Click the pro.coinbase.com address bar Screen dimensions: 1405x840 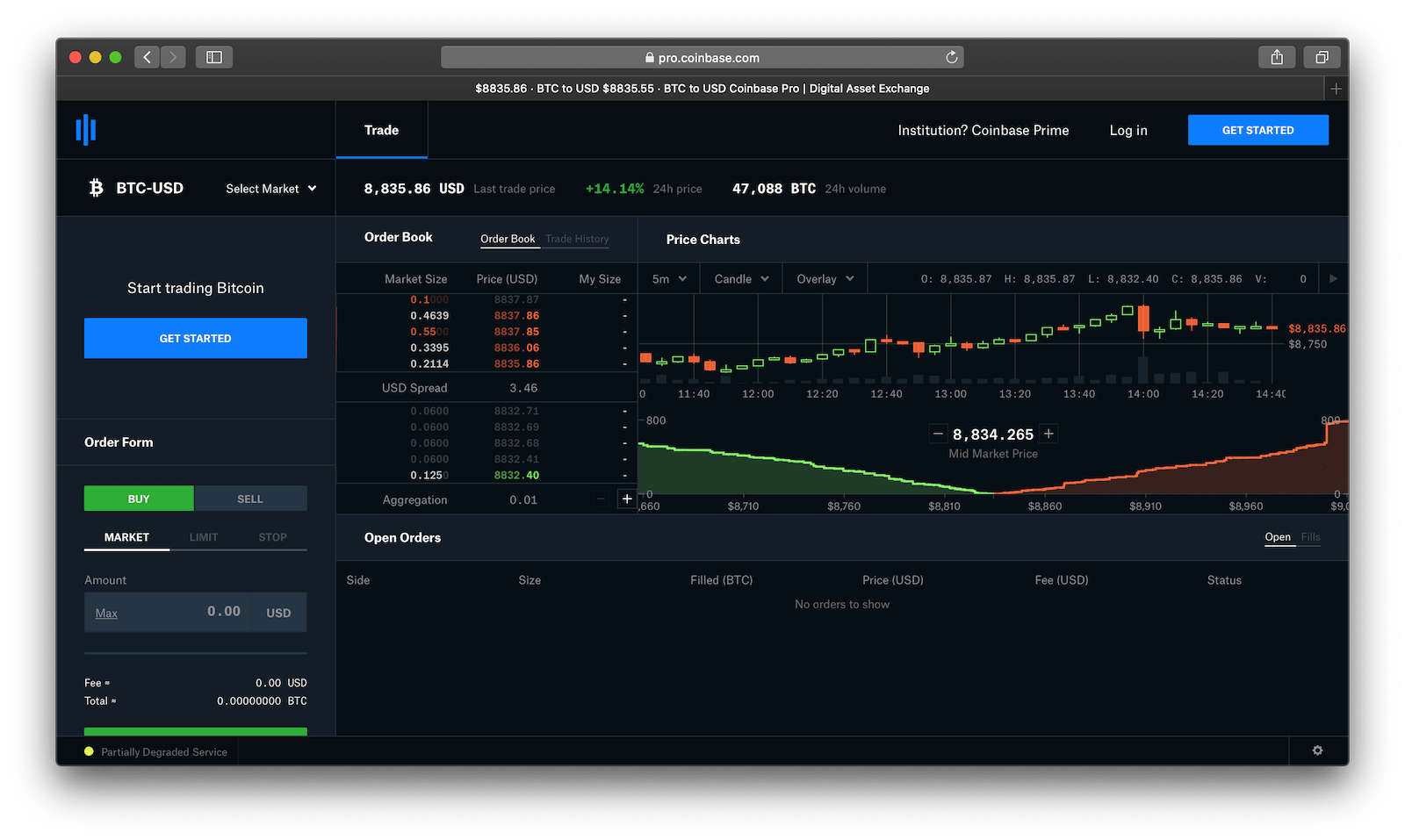[702, 57]
